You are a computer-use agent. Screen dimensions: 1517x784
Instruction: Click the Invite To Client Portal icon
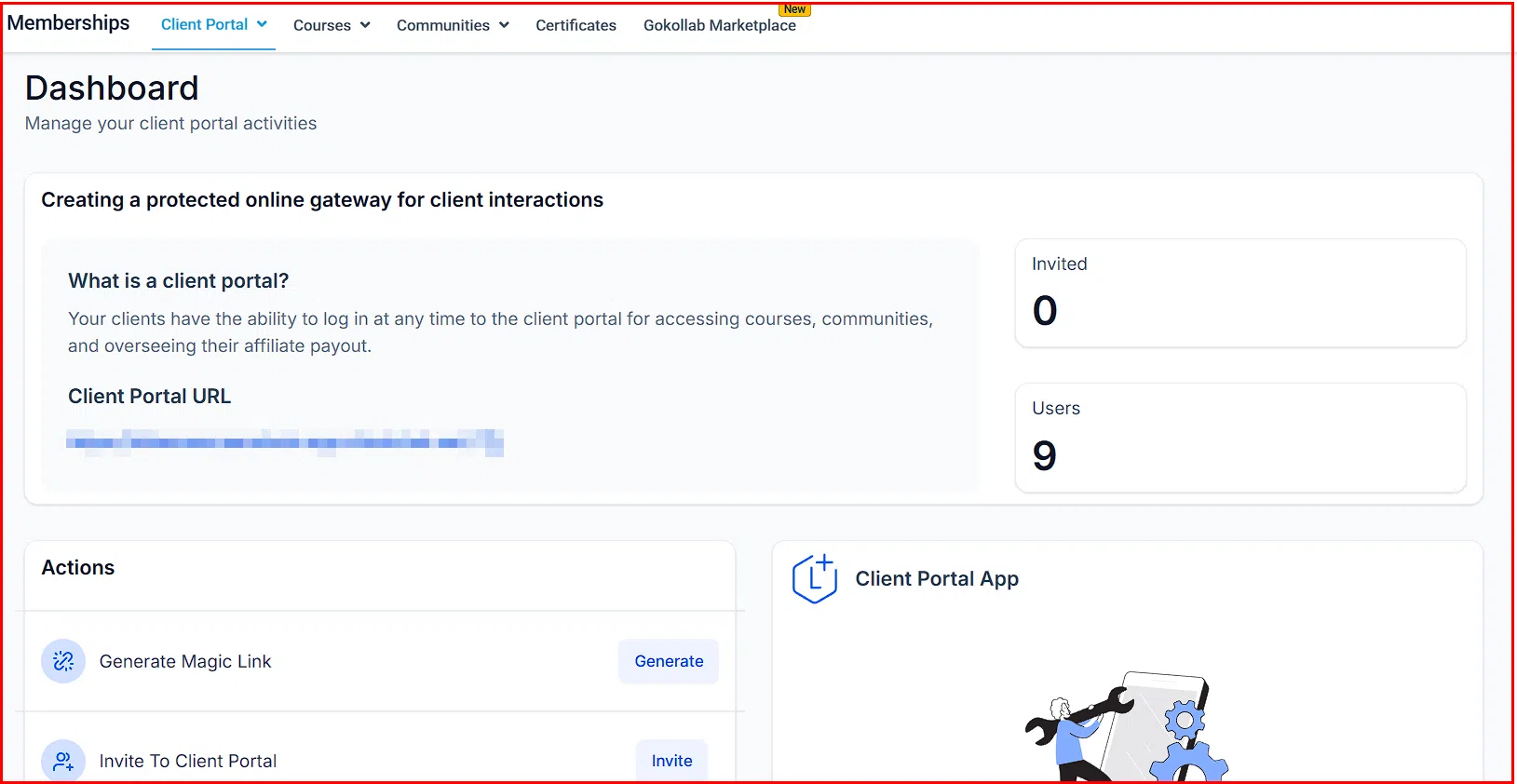click(x=63, y=761)
